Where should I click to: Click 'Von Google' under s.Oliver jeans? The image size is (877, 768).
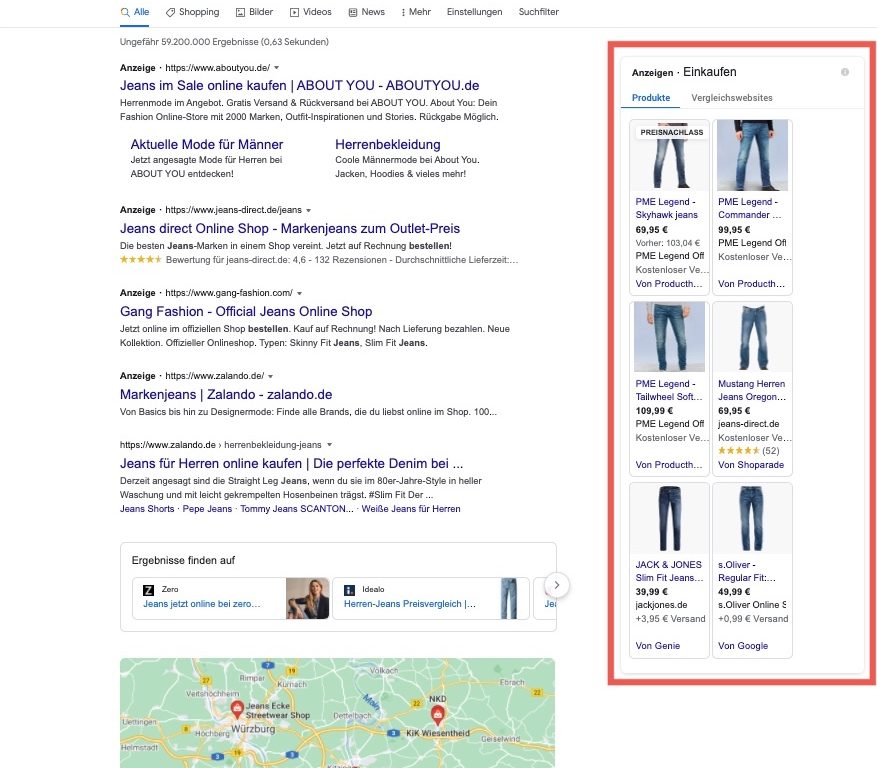tap(743, 646)
